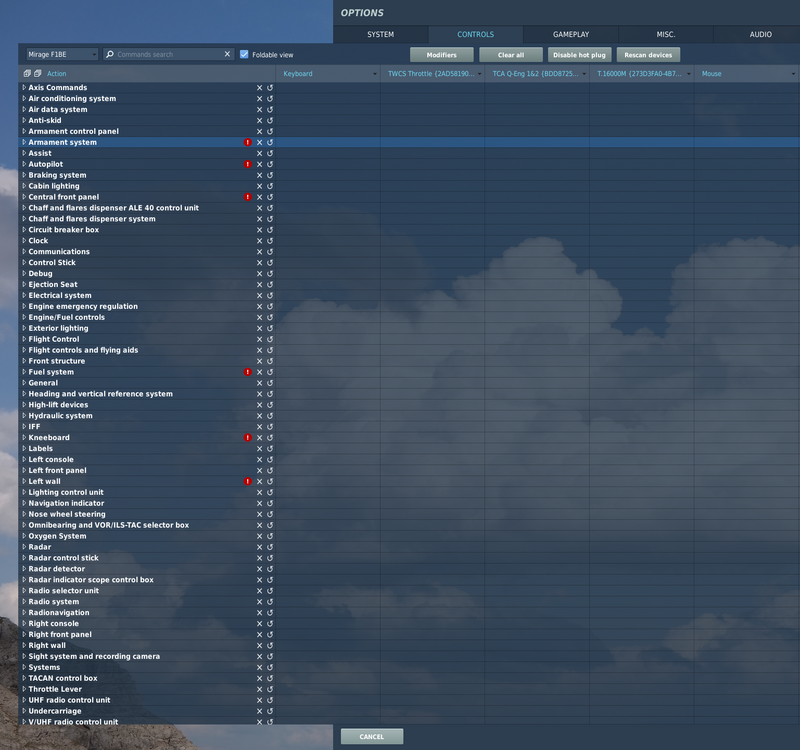Switch to the SYSTEM tab

[x=381, y=34]
